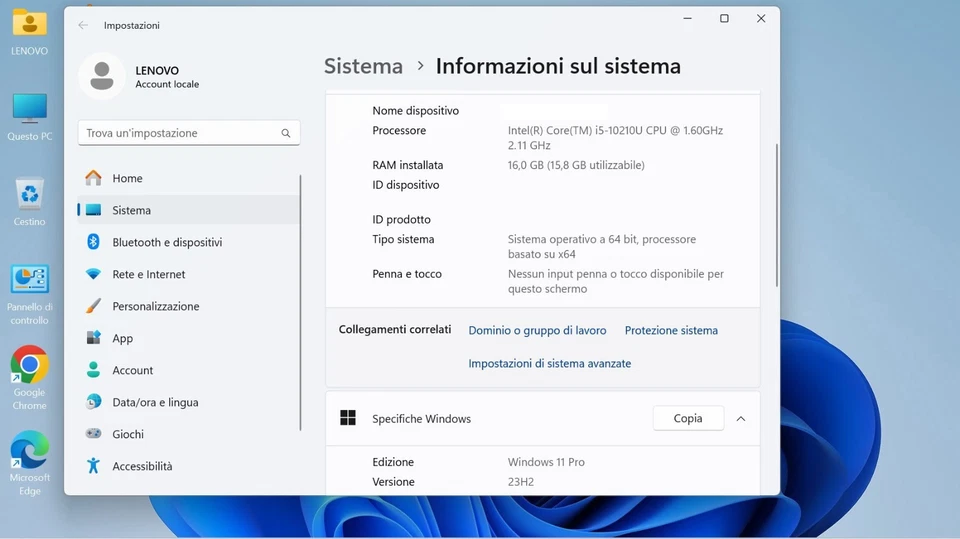The image size is (960, 539).
Task: Click the App icon in the sidebar
Action: [x=93, y=337]
